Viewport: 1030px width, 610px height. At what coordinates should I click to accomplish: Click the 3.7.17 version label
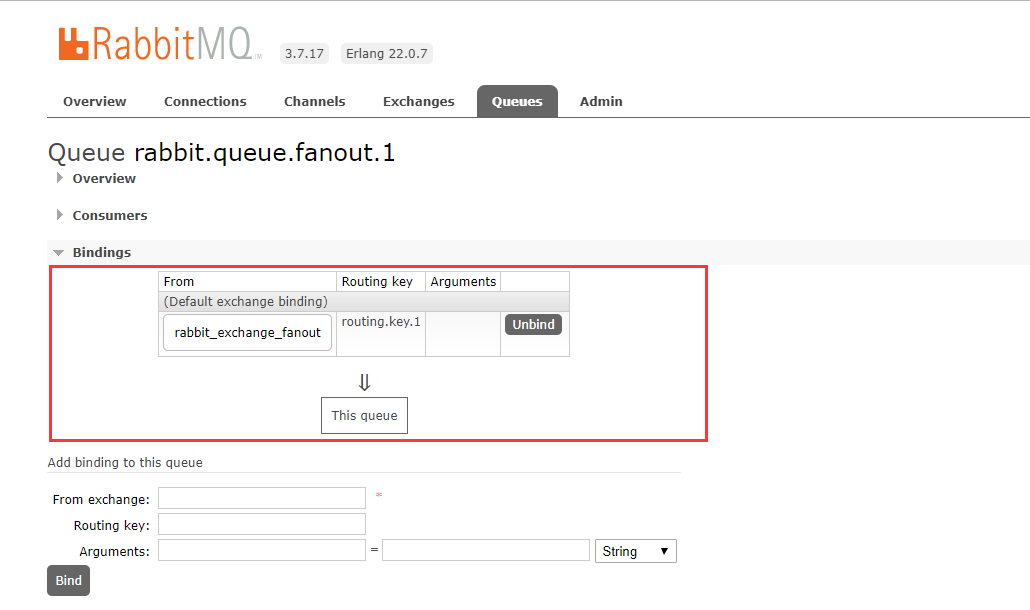tap(304, 53)
